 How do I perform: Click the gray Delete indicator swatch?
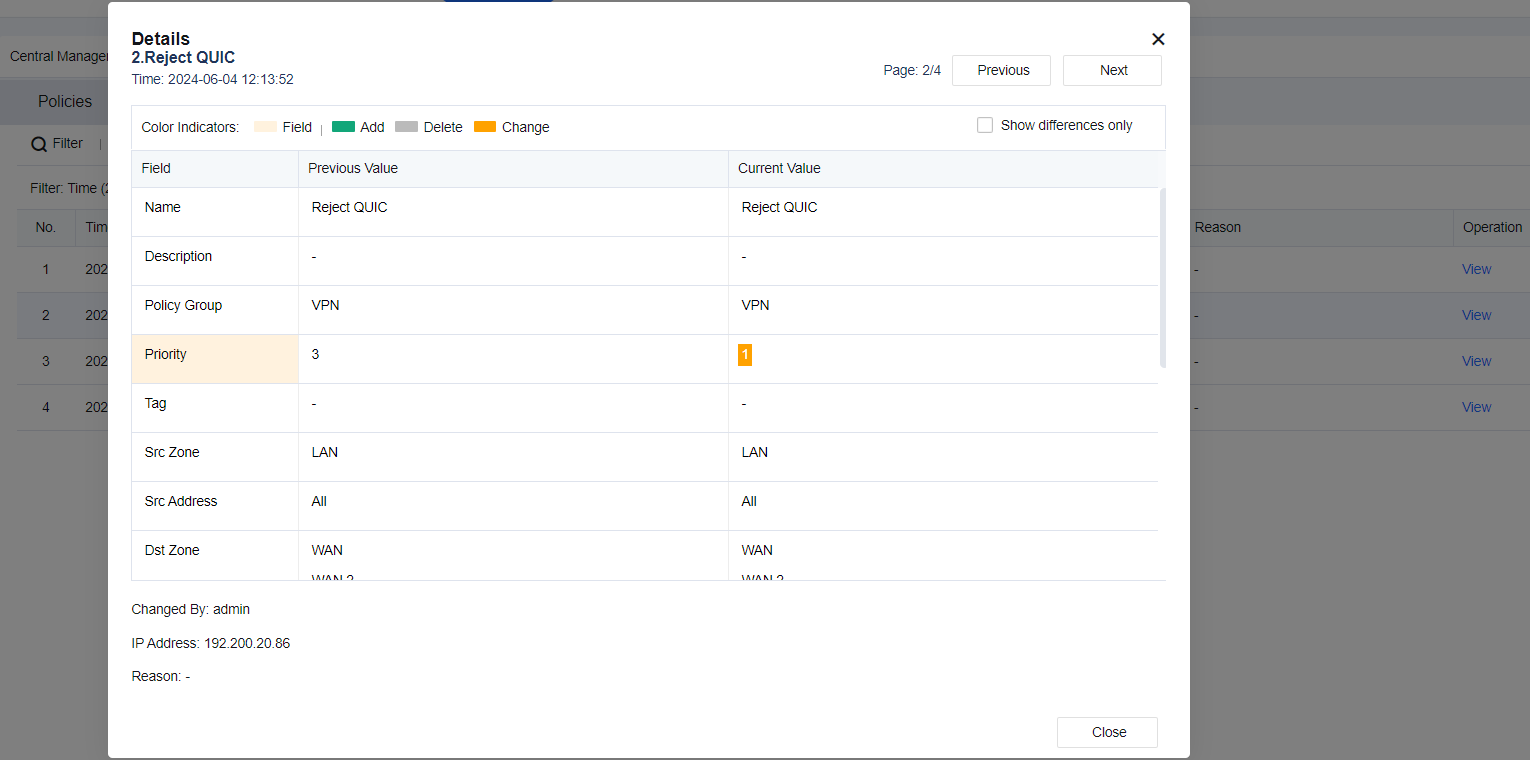406,127
